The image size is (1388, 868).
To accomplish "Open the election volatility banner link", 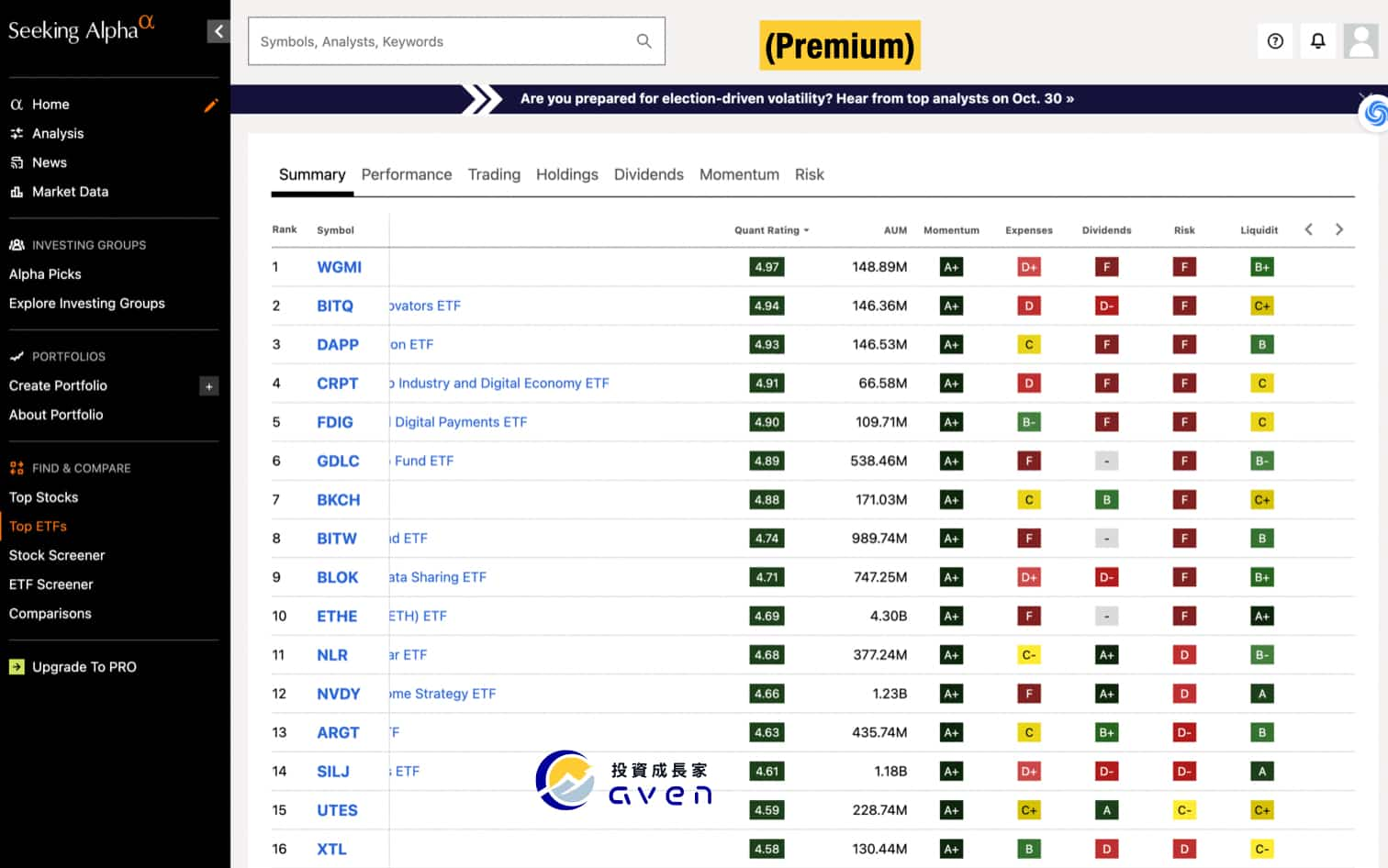I will (x=797, y=98).
